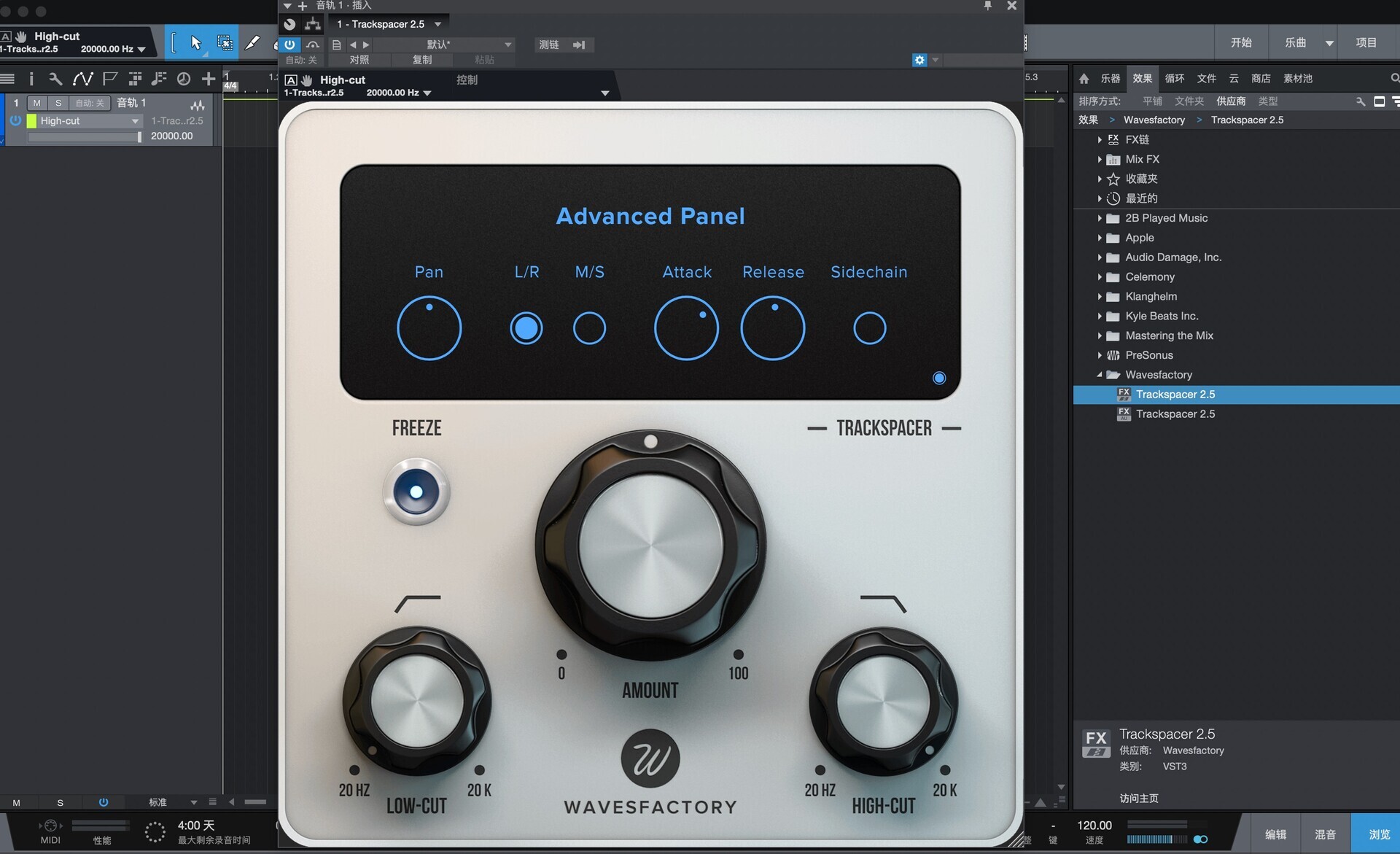Close the Advanced Panel blue dot
This screenshot has width=1400, height=854.
(939, 378)
